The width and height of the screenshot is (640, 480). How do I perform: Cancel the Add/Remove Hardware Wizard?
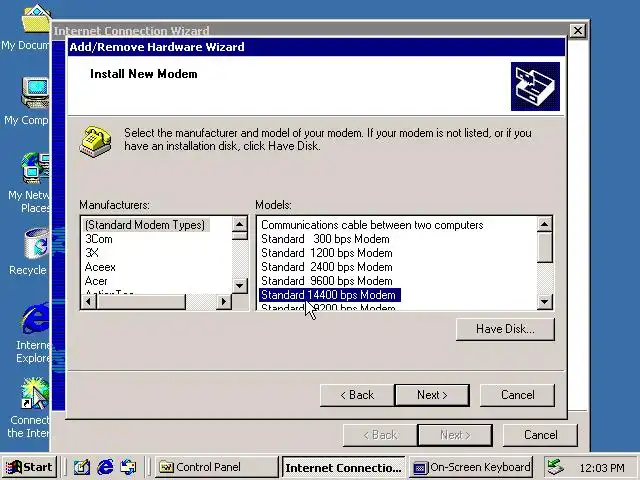517,395
